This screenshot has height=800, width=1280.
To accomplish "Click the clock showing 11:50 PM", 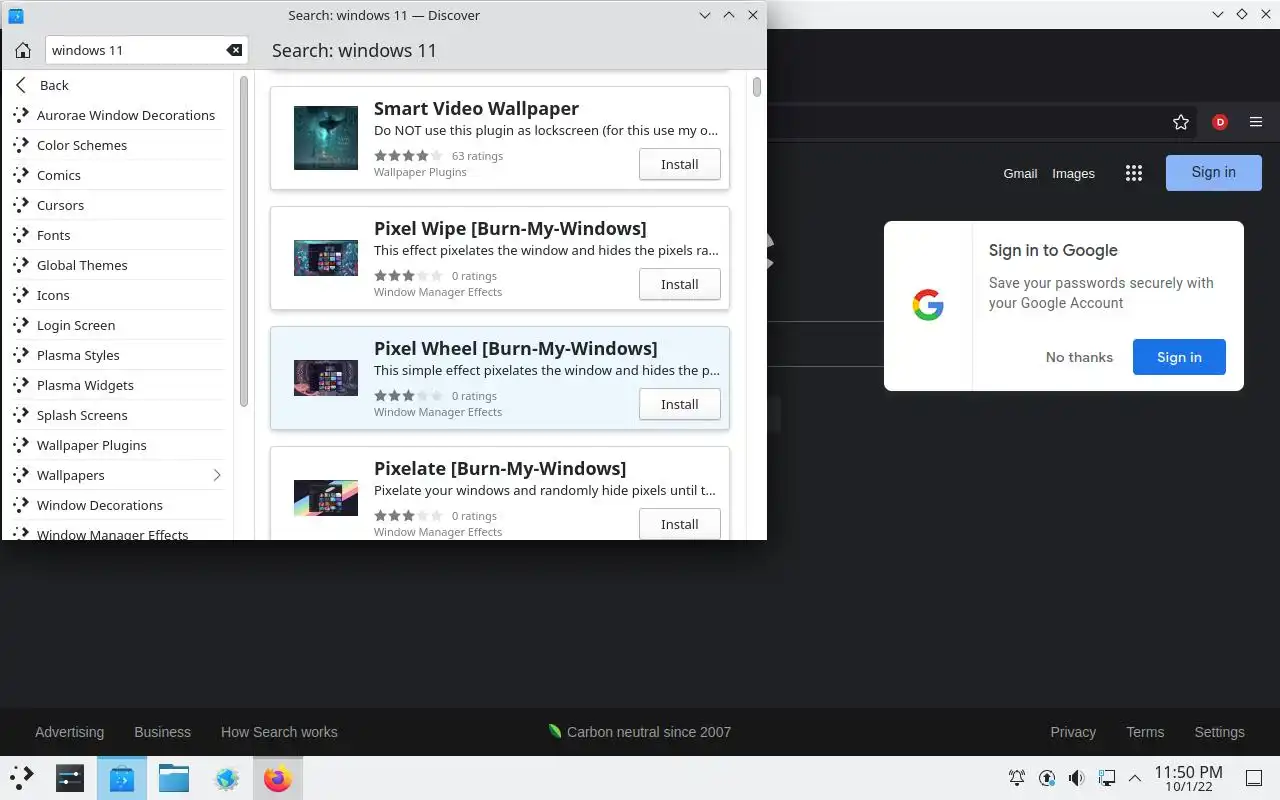I will coord(1188,778).
